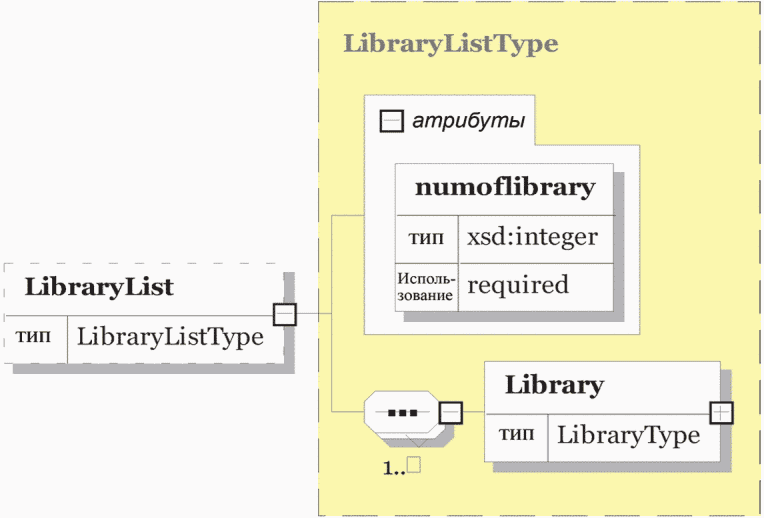
Task: Click the тип label in LibraryList box
Action: (x=33, y=336)
